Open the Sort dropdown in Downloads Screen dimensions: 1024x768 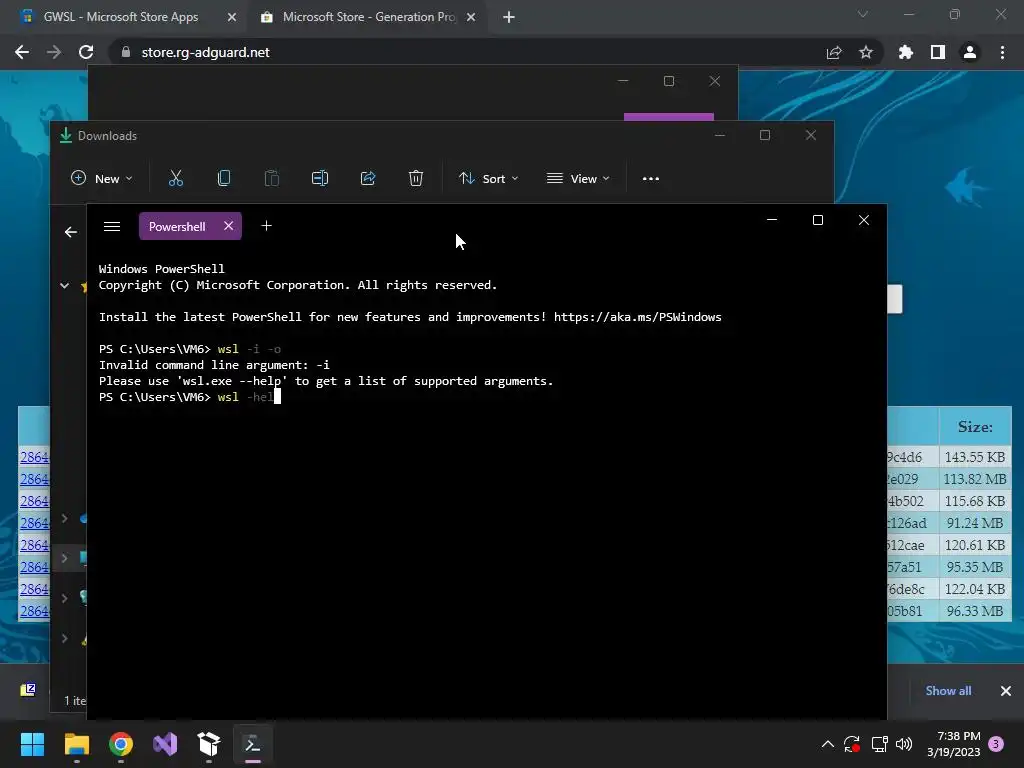pyautogui.click(x=488, y=178)
